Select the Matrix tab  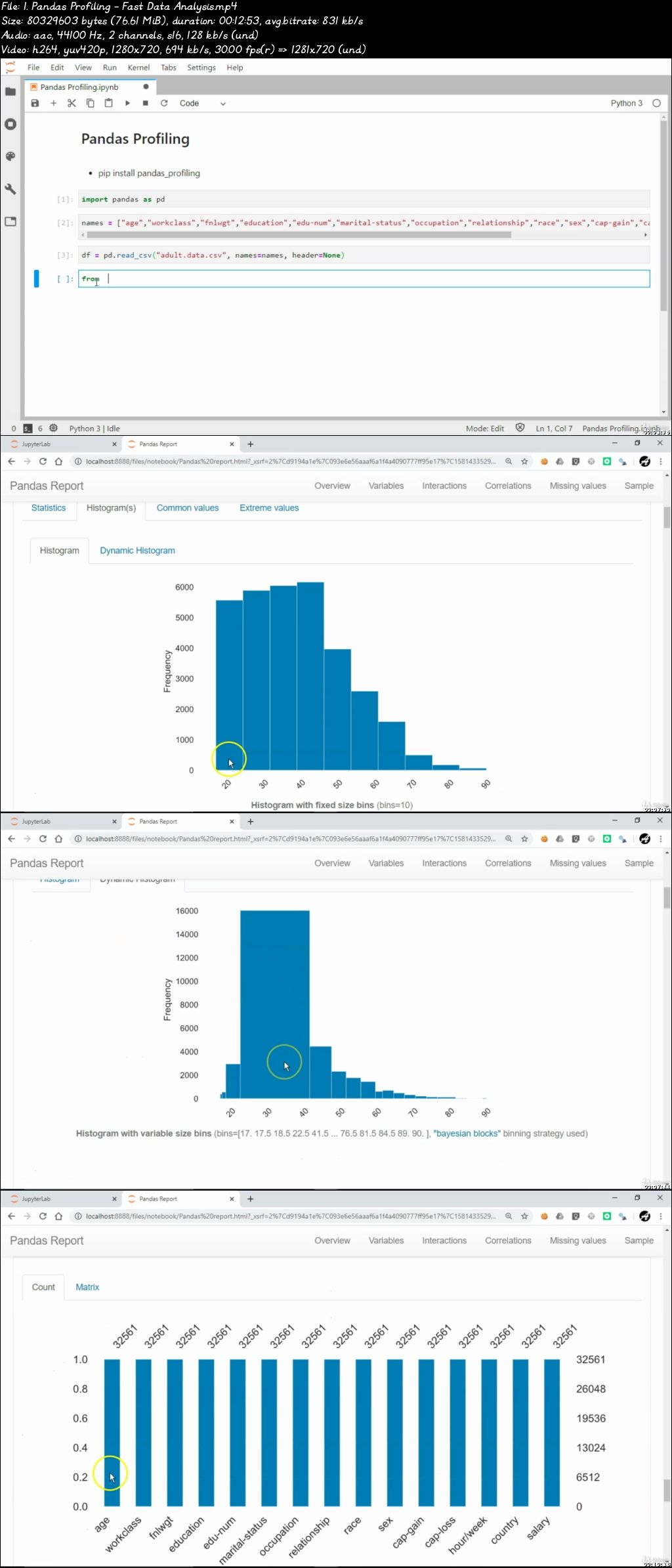click(87, 1287)
